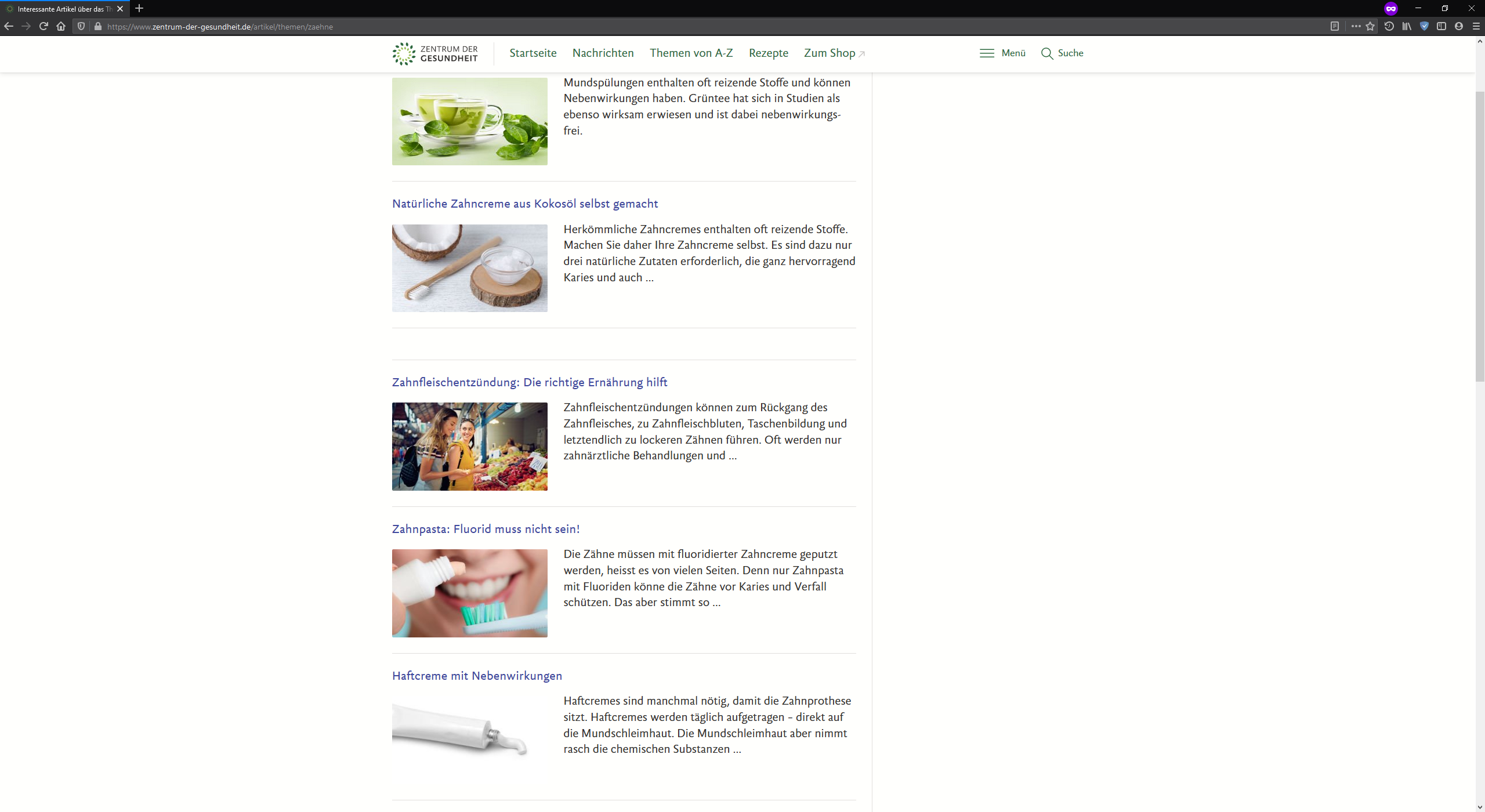Viewport: 1485px width, 812px height.
Task: Open the library icon in the toolbar
Action: [x=1407, y=26]
